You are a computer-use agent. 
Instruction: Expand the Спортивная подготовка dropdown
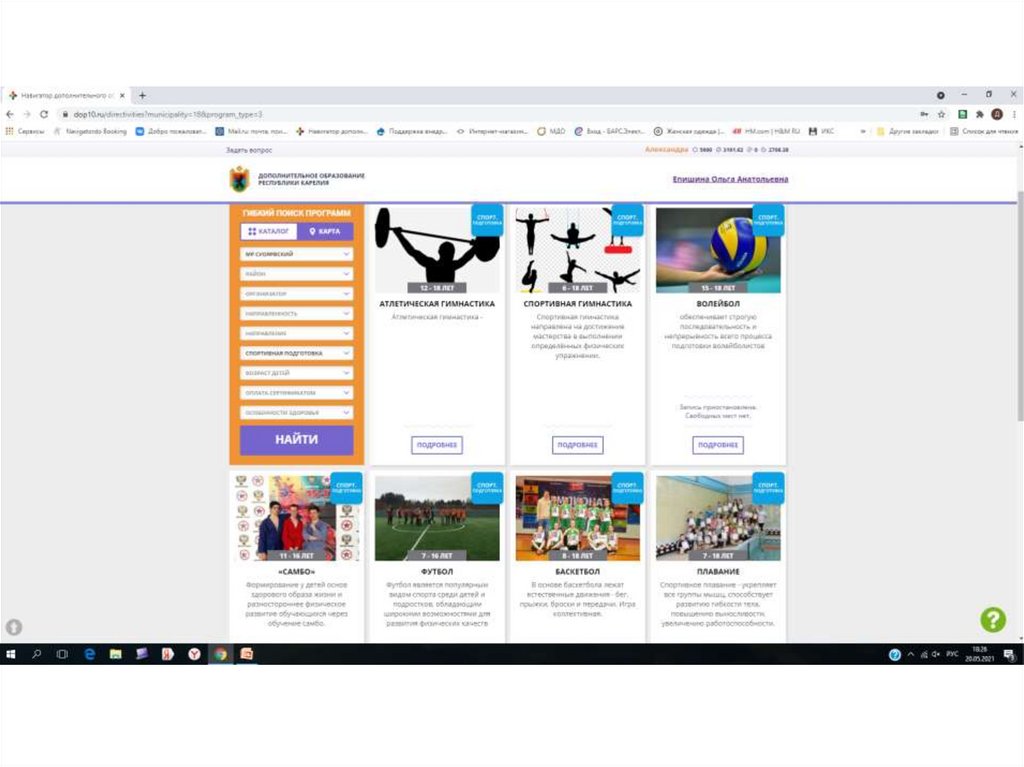pyautogui.click(x=296, y=353)
